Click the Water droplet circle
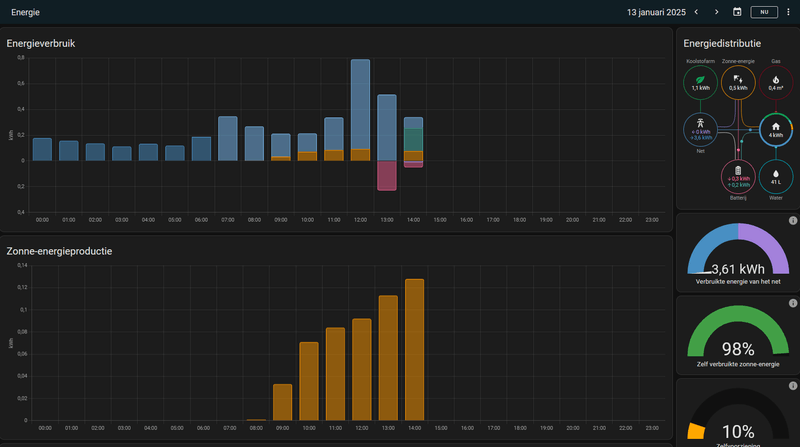 tap(776, 177)
